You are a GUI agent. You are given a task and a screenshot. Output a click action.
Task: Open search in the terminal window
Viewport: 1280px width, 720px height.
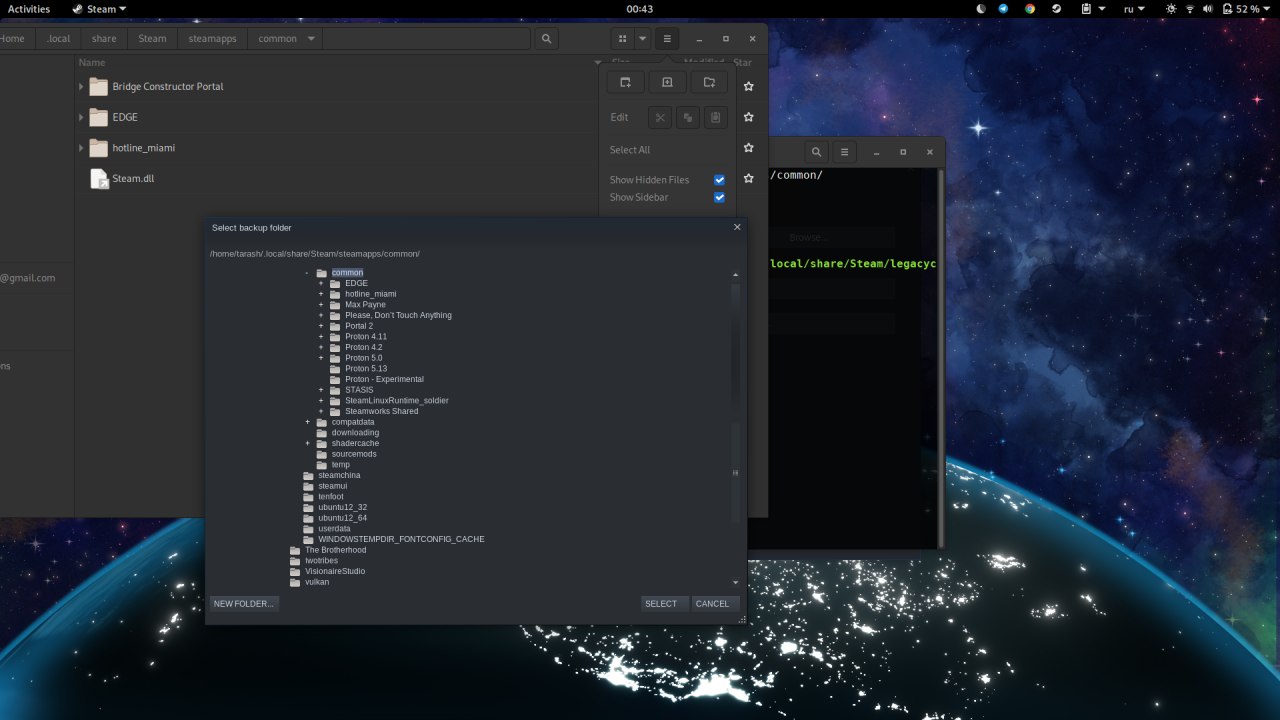tap(817, 152)
